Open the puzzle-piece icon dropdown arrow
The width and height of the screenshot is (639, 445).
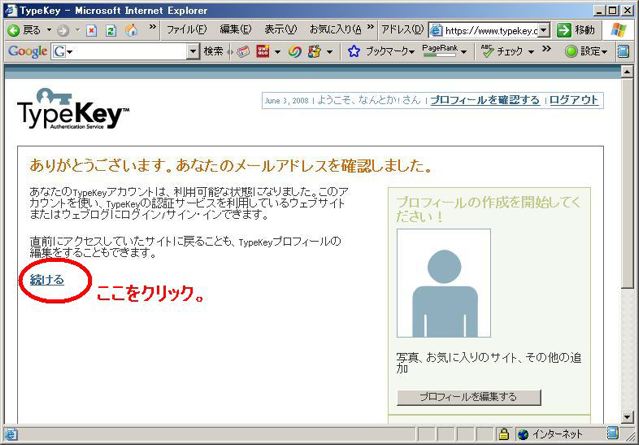[330, 52]
